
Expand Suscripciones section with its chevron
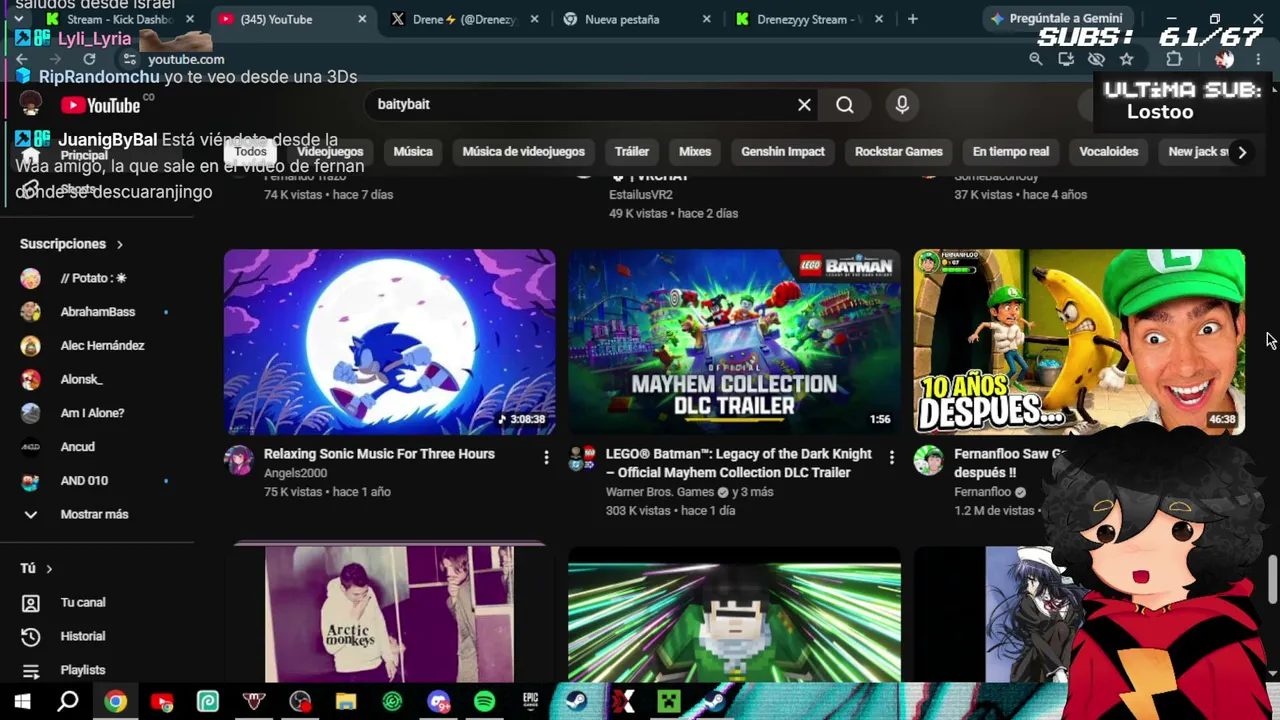coord(119,244)
